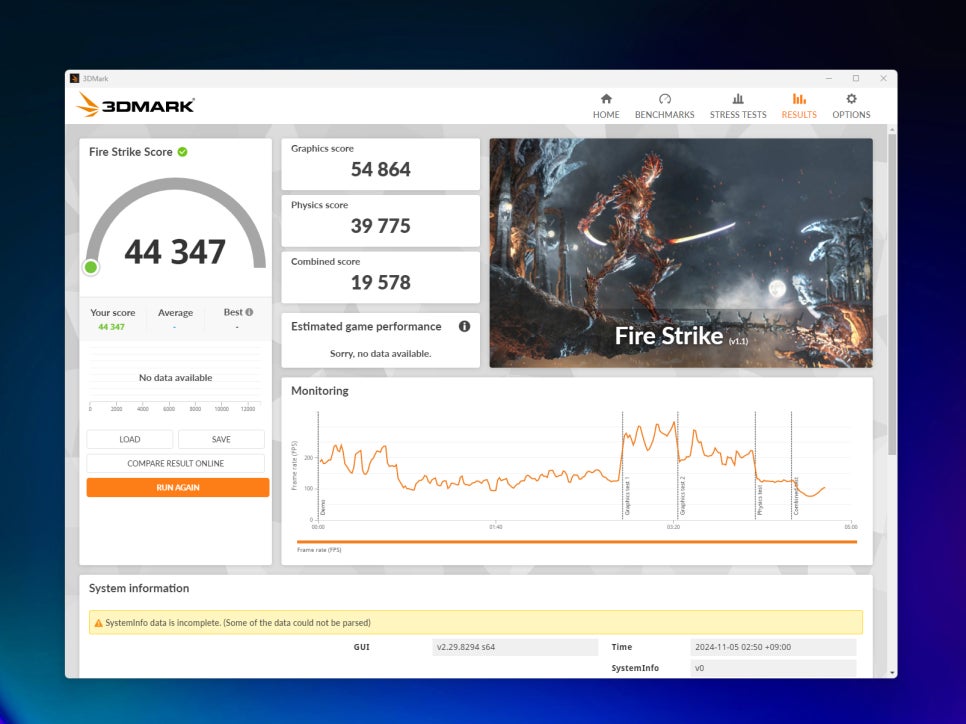Click the Fire Strike Score title
The image size is (966, 724).
tap(131, 152)
